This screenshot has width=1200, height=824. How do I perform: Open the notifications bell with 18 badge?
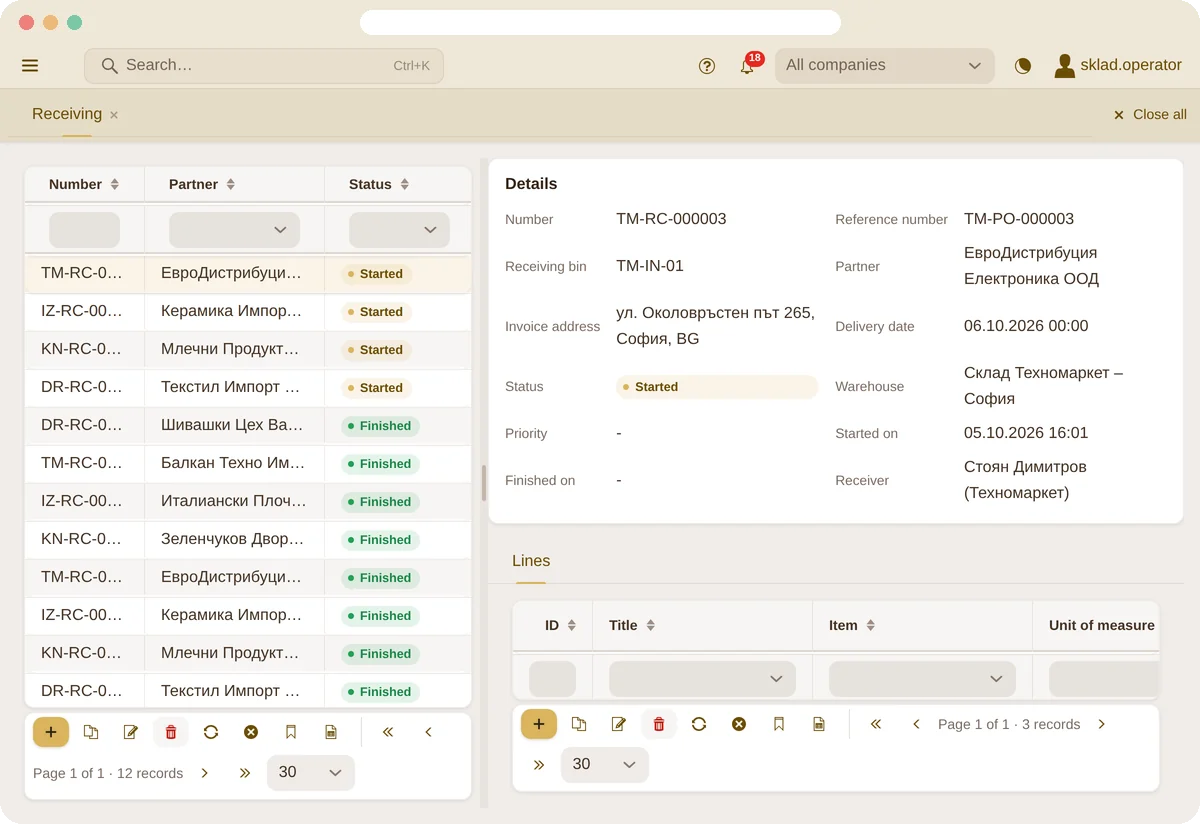(x=747, y=66)
